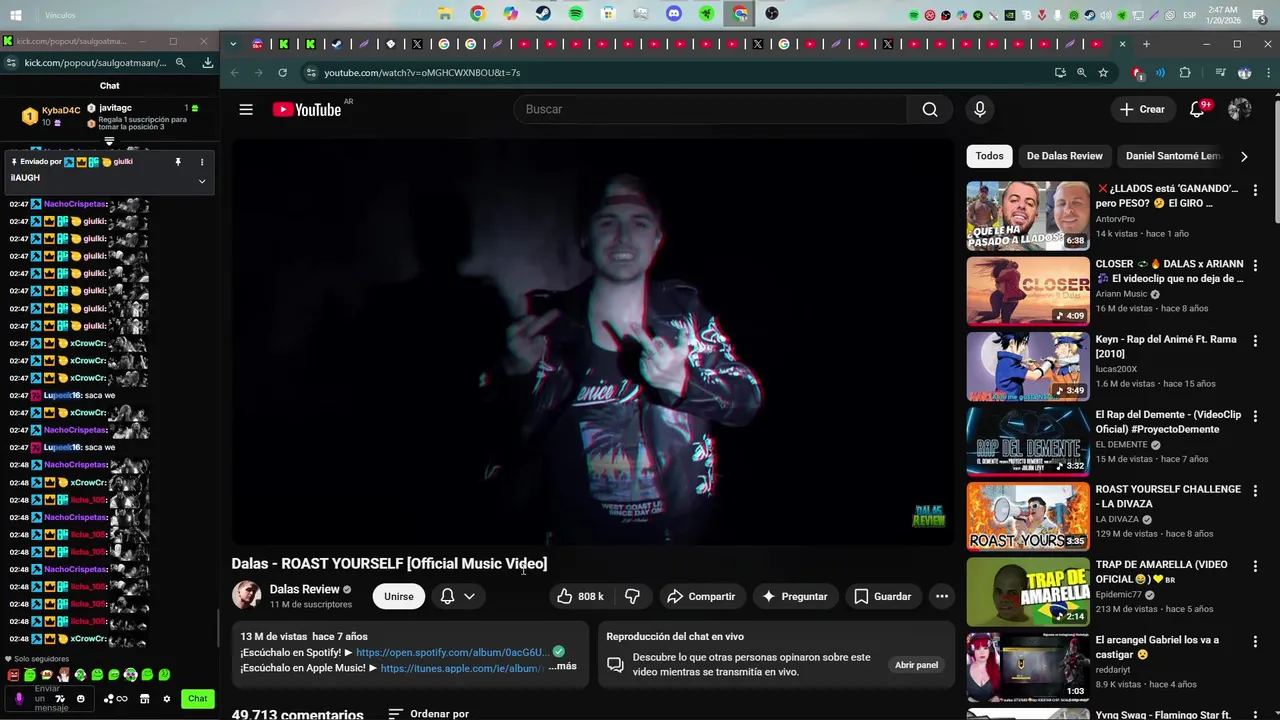Open Spotify from the taskbar
The height and width of the screenshot is (720, 1280).
(576, 14)
